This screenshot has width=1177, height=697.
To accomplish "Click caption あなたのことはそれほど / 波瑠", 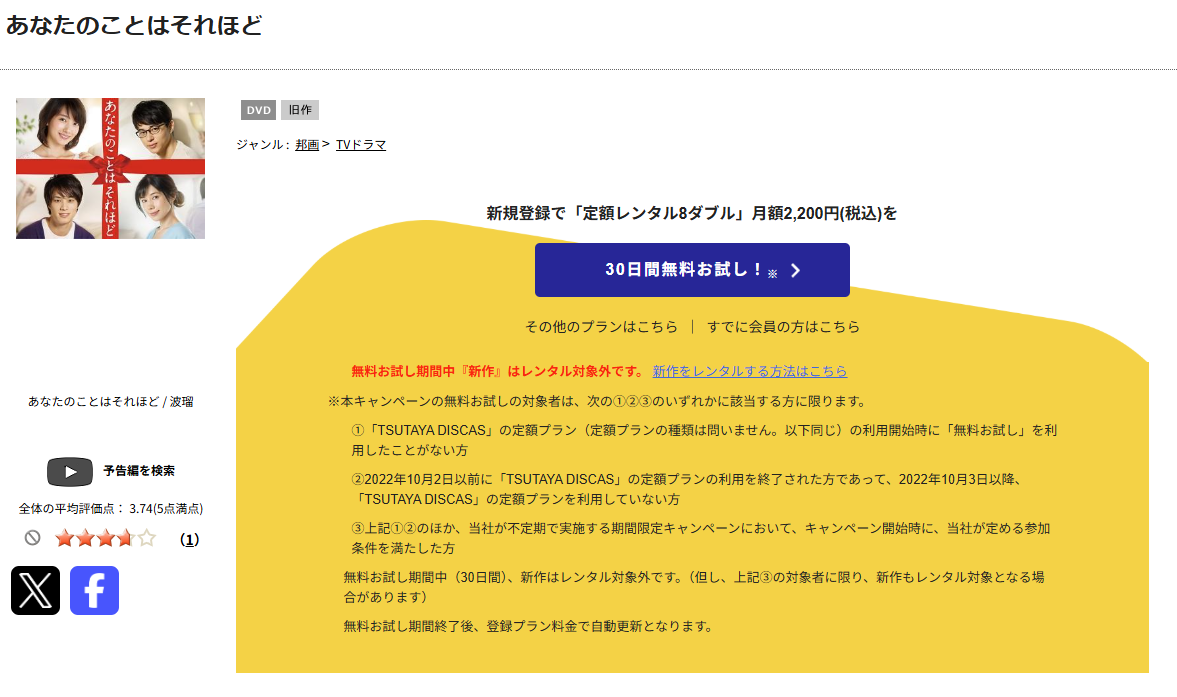I will (x=110, y=401).
